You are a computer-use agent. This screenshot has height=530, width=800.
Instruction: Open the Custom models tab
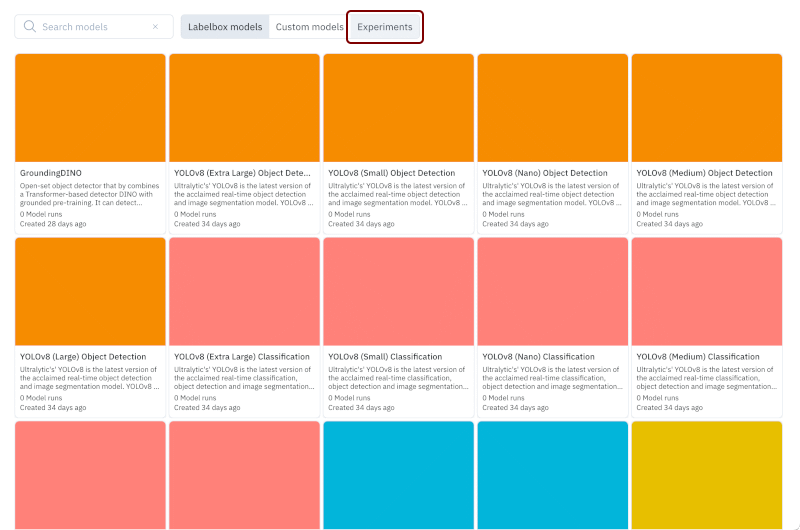click(309, 27)
